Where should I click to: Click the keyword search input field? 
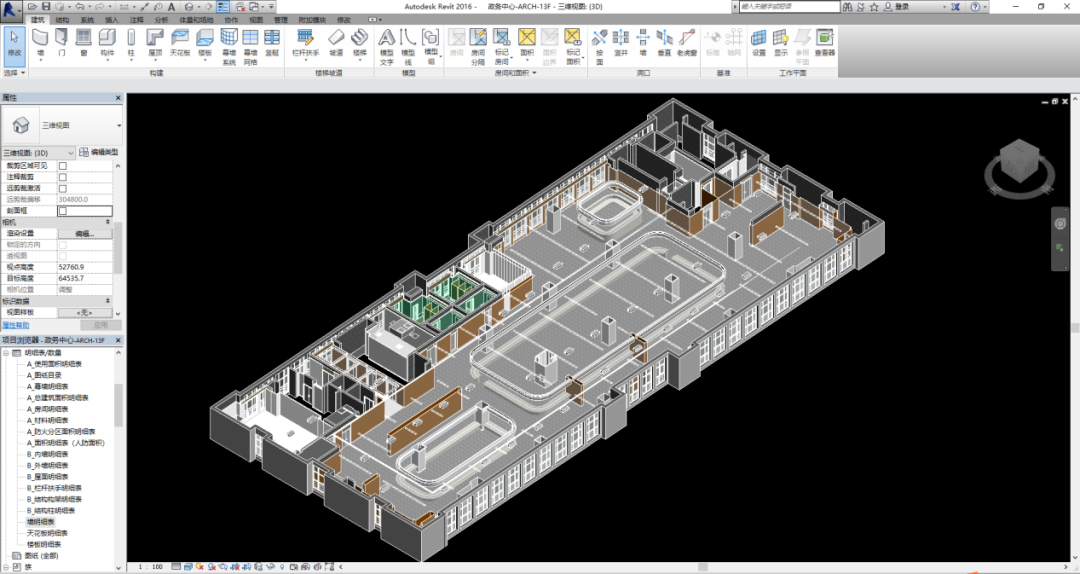tap(789, 6)
